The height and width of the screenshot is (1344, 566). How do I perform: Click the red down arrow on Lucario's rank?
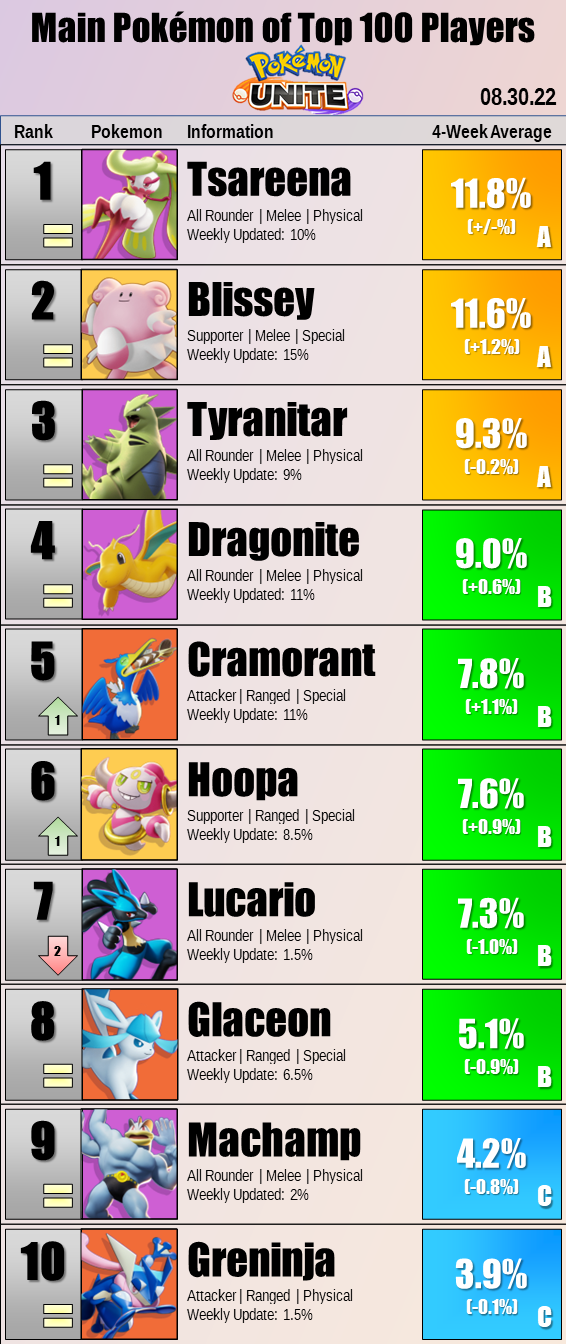[57, 957]
